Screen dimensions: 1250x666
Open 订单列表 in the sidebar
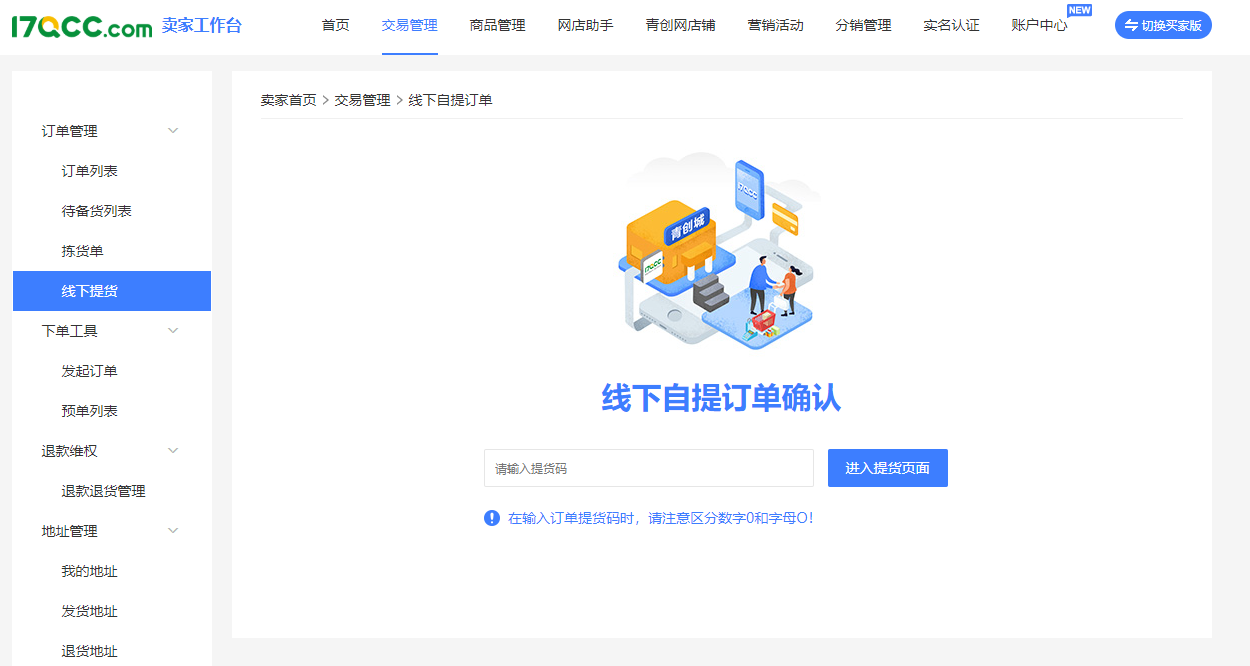(x=90, y=171)
